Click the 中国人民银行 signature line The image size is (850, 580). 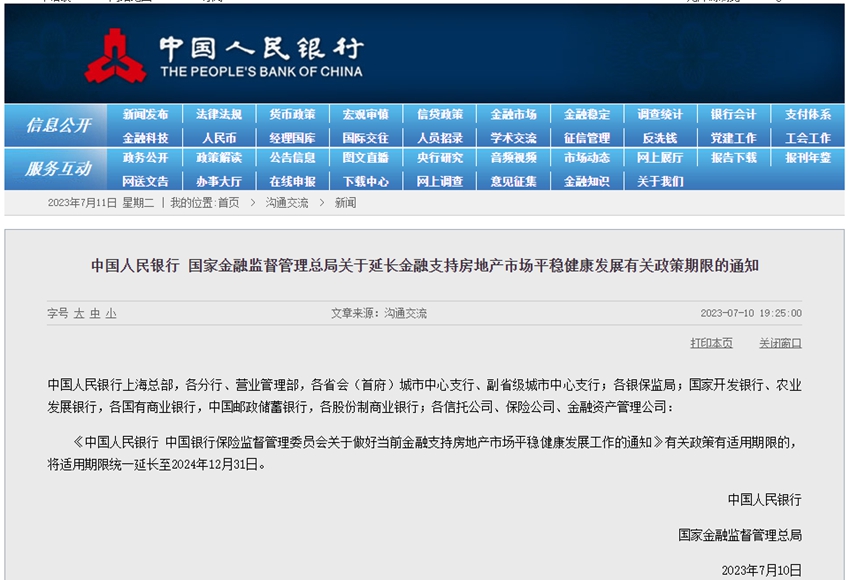pos(764,500)
